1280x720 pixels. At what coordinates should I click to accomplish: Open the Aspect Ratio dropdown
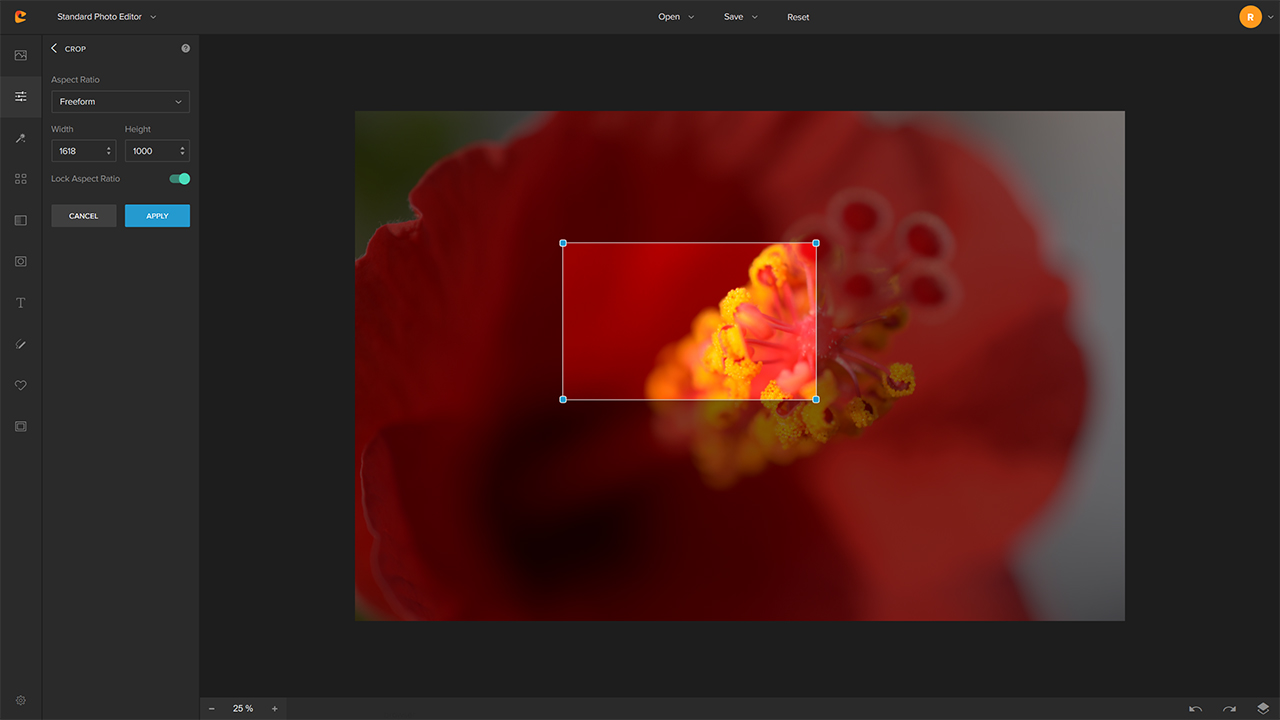point(120,101)
